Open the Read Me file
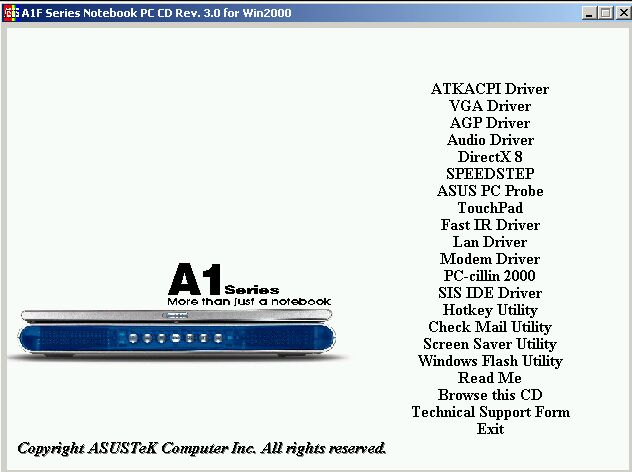 point(490,378)
